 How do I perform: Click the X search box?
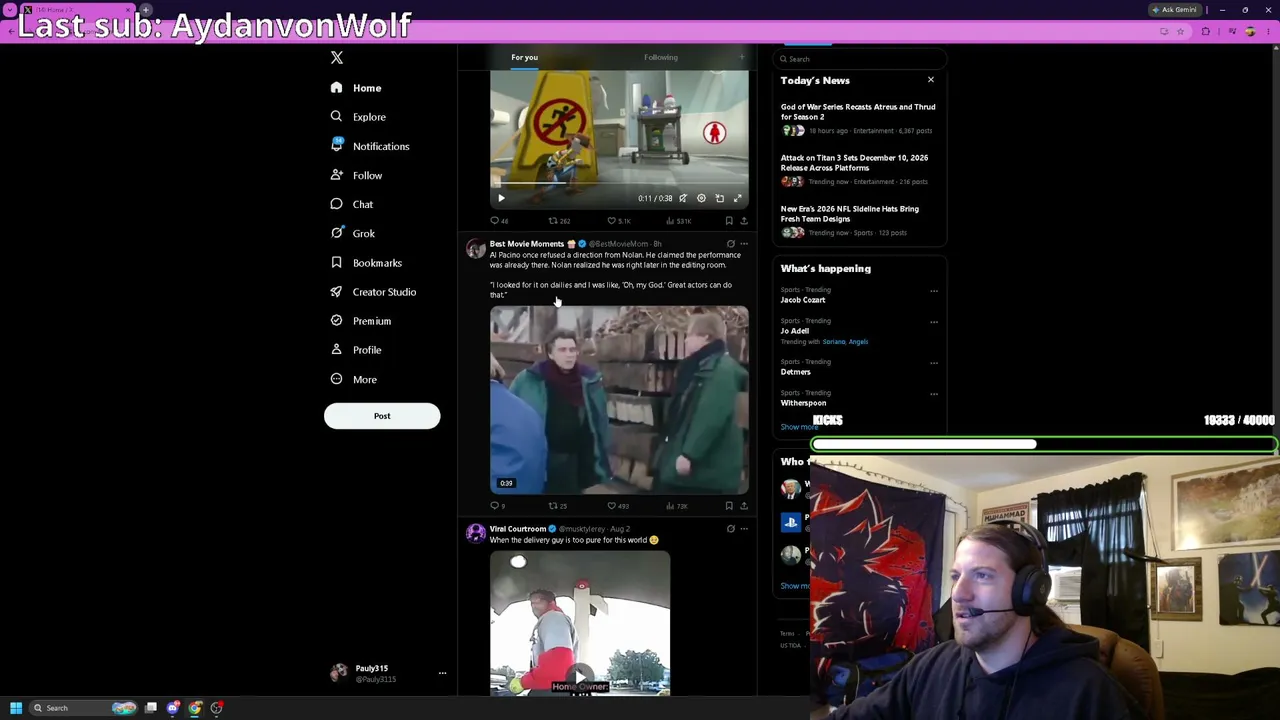coord(860,59)
